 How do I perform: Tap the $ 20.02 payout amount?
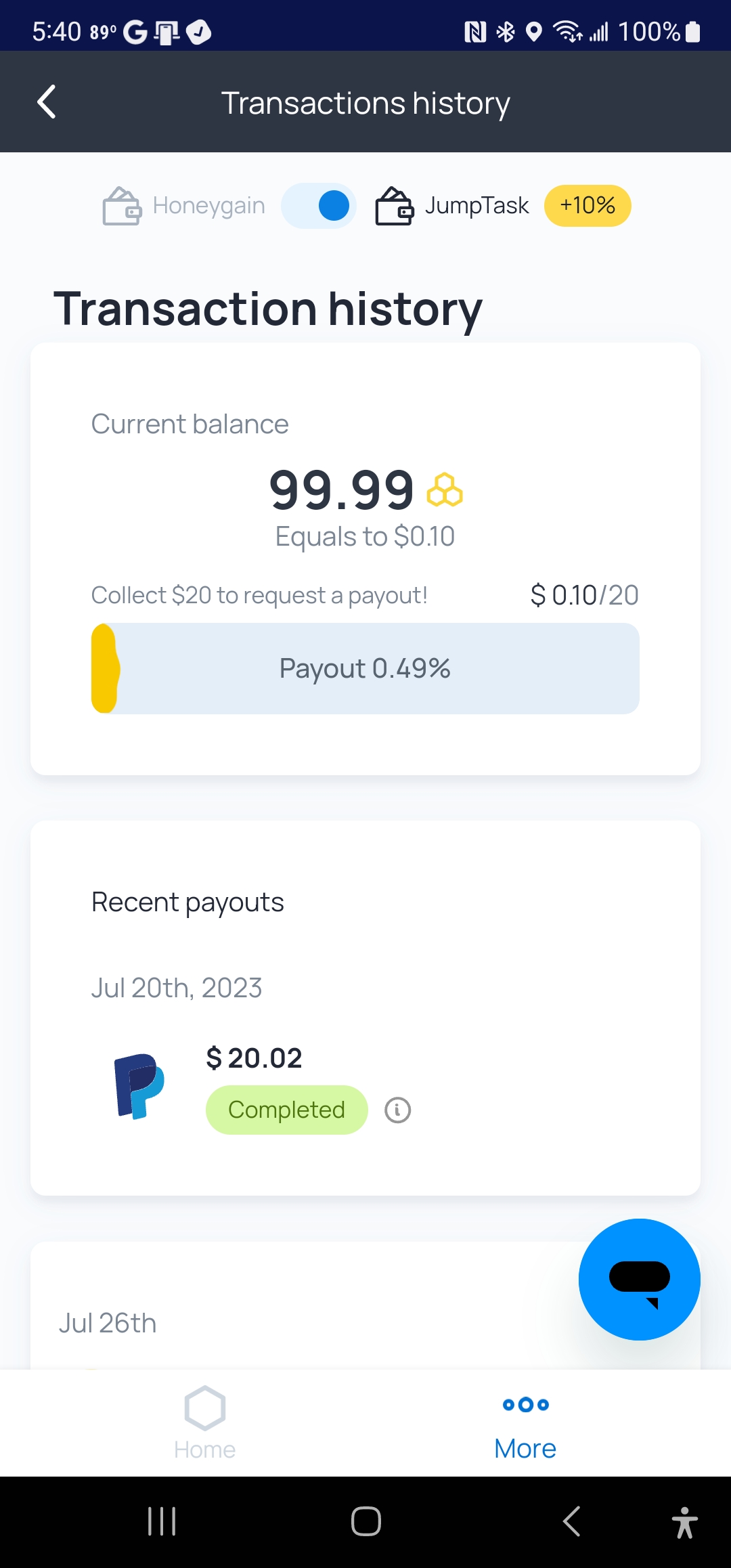[x=254, y=1058]
